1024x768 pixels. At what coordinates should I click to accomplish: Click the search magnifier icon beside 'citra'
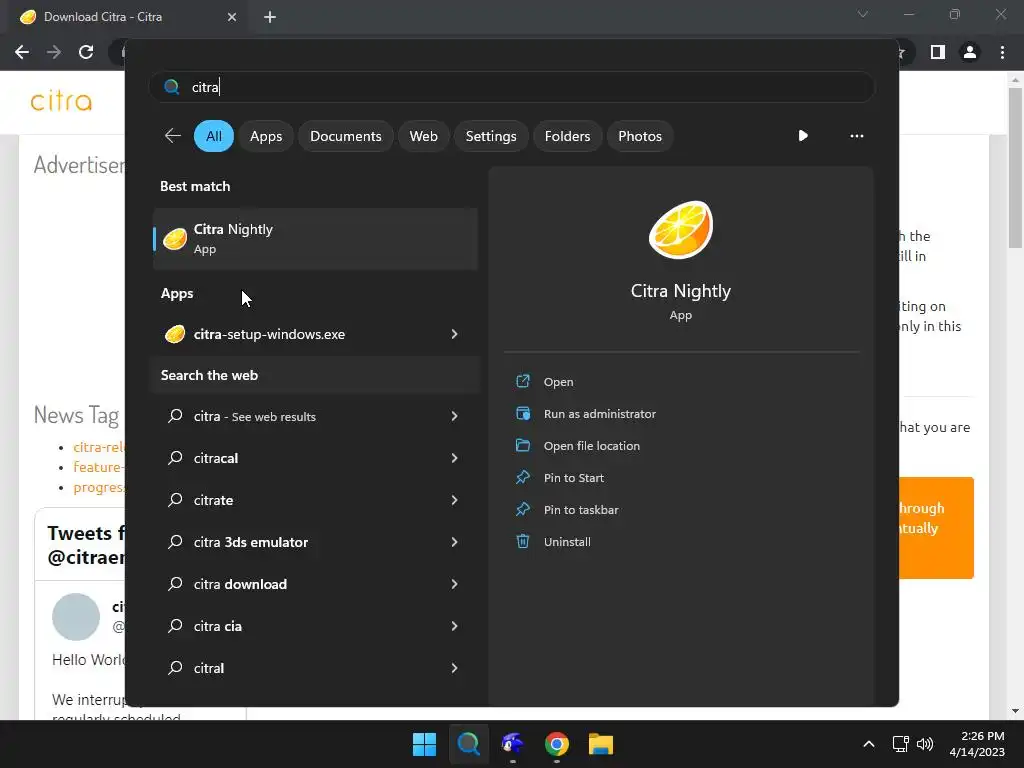(172, 87)
